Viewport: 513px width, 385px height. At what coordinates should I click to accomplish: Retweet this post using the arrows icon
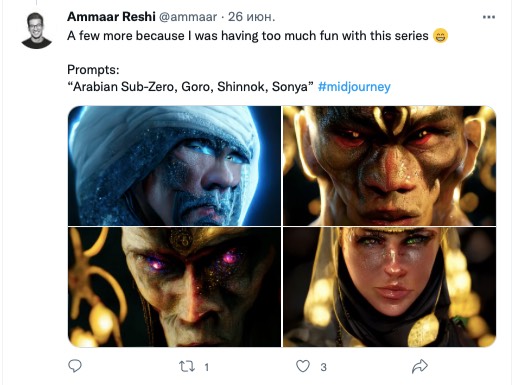click(187, 366)
